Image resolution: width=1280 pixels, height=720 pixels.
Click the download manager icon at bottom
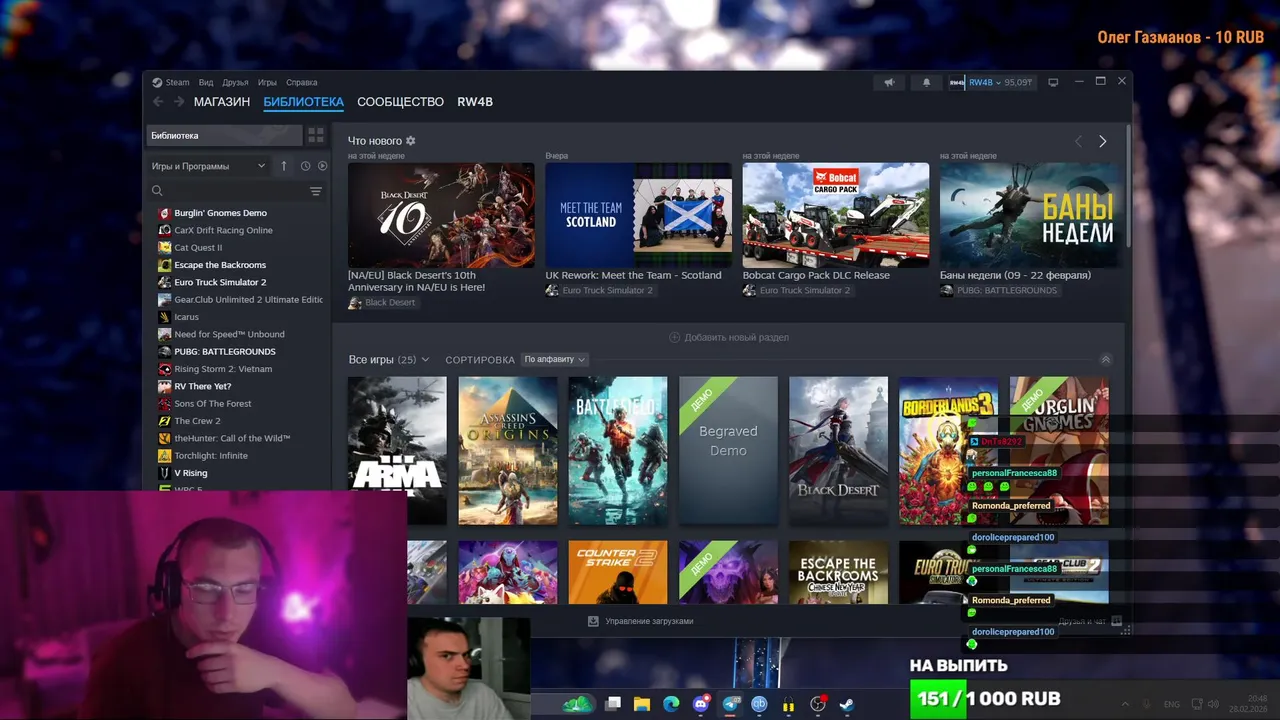coord(593,621)
